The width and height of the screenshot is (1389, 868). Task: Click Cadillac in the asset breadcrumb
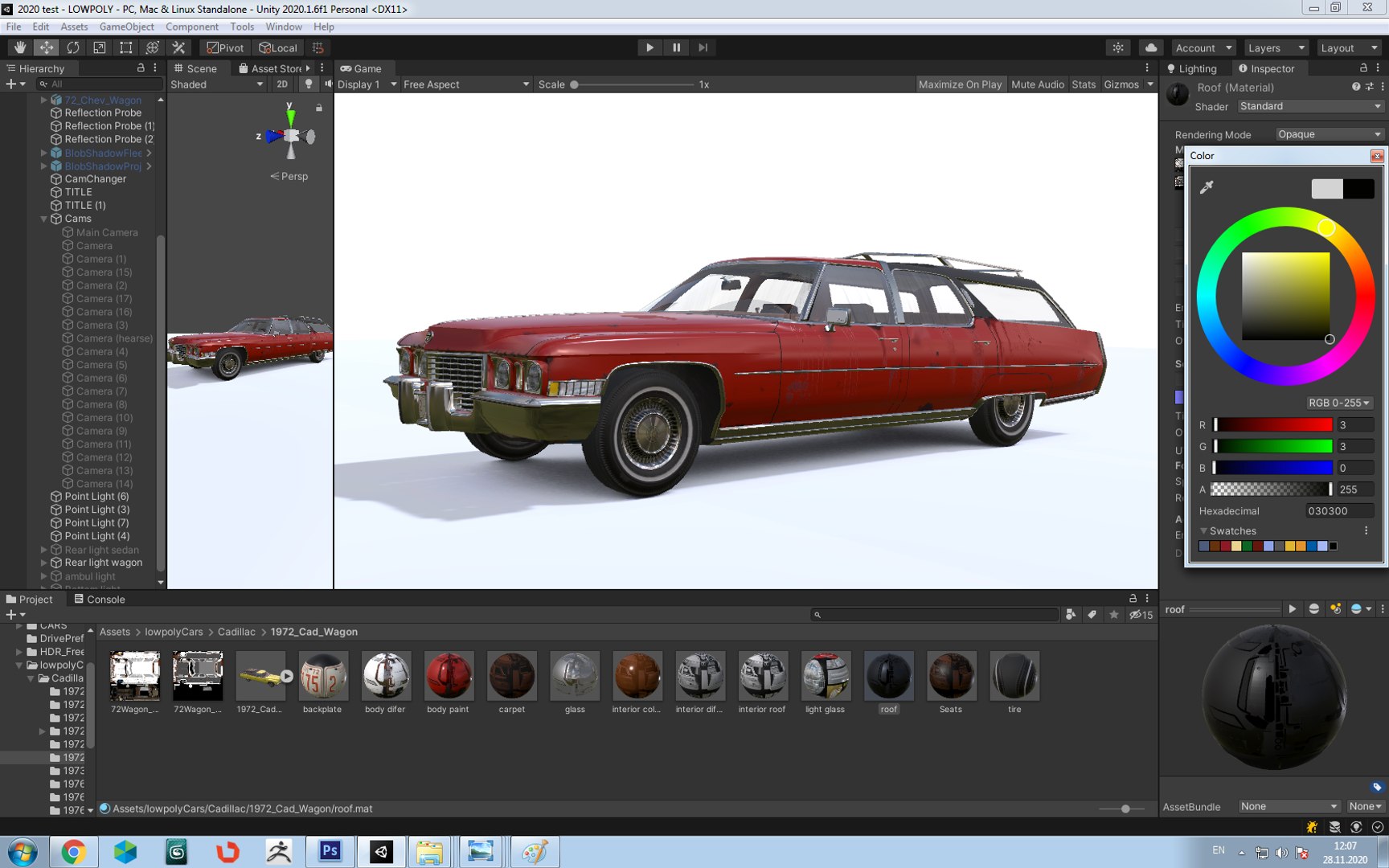[x=236, y=632]
